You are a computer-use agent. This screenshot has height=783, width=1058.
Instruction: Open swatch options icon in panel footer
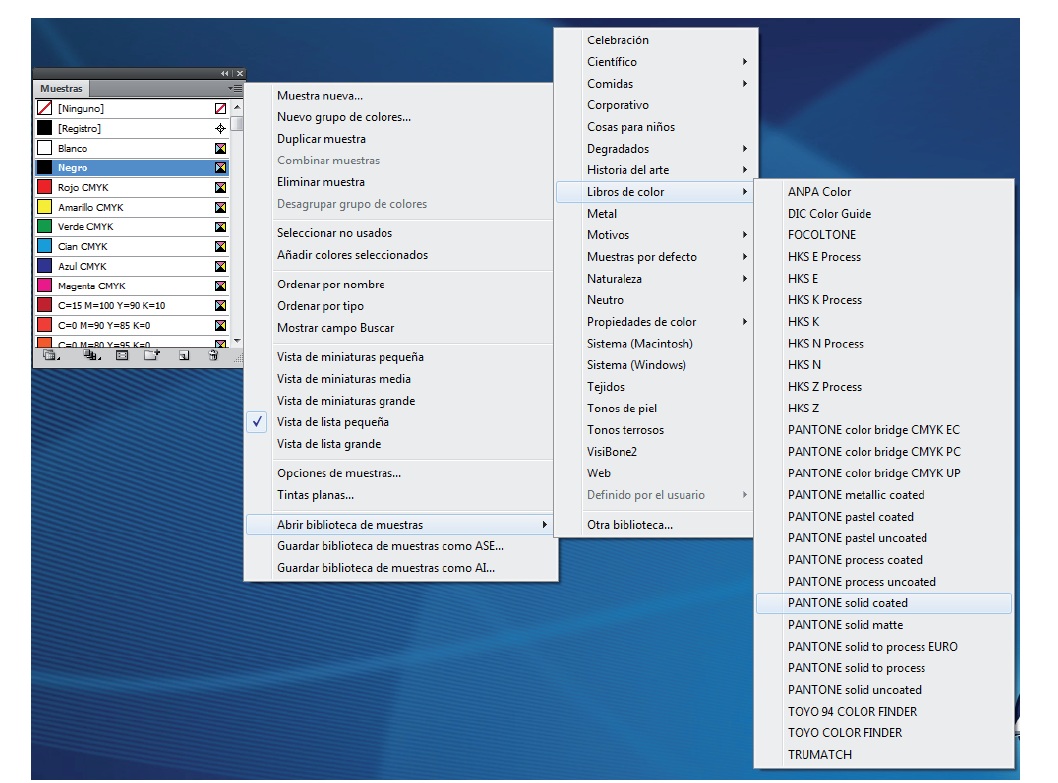click(123, 355)
